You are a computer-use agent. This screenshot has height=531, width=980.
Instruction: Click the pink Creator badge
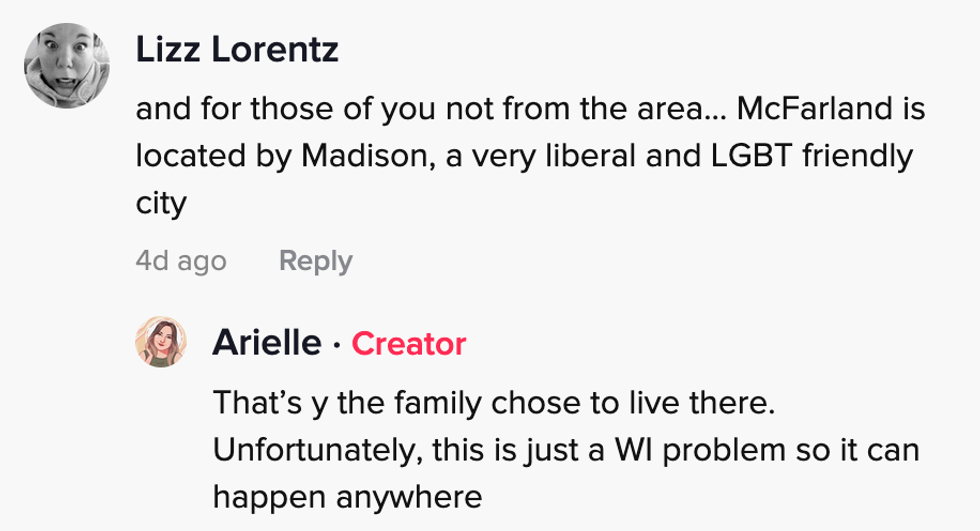[x=409, y=344]
